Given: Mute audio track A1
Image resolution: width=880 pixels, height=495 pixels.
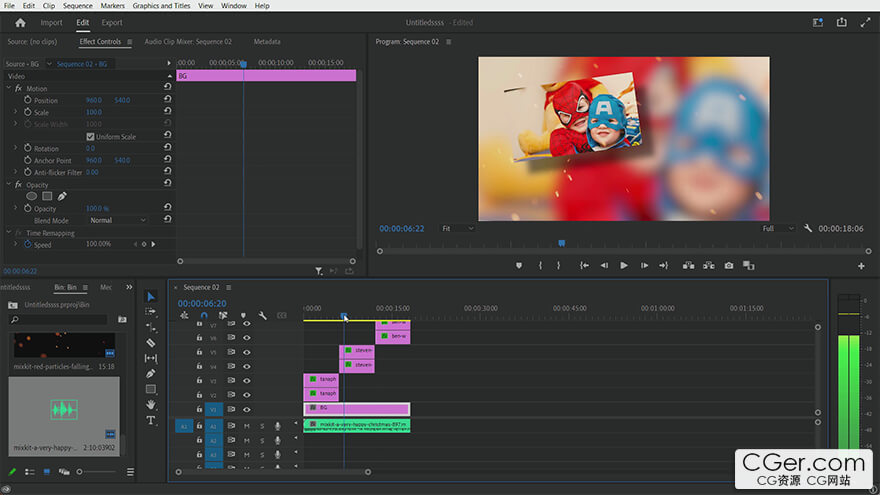Looking at the screenshot, I should [246, 426].
